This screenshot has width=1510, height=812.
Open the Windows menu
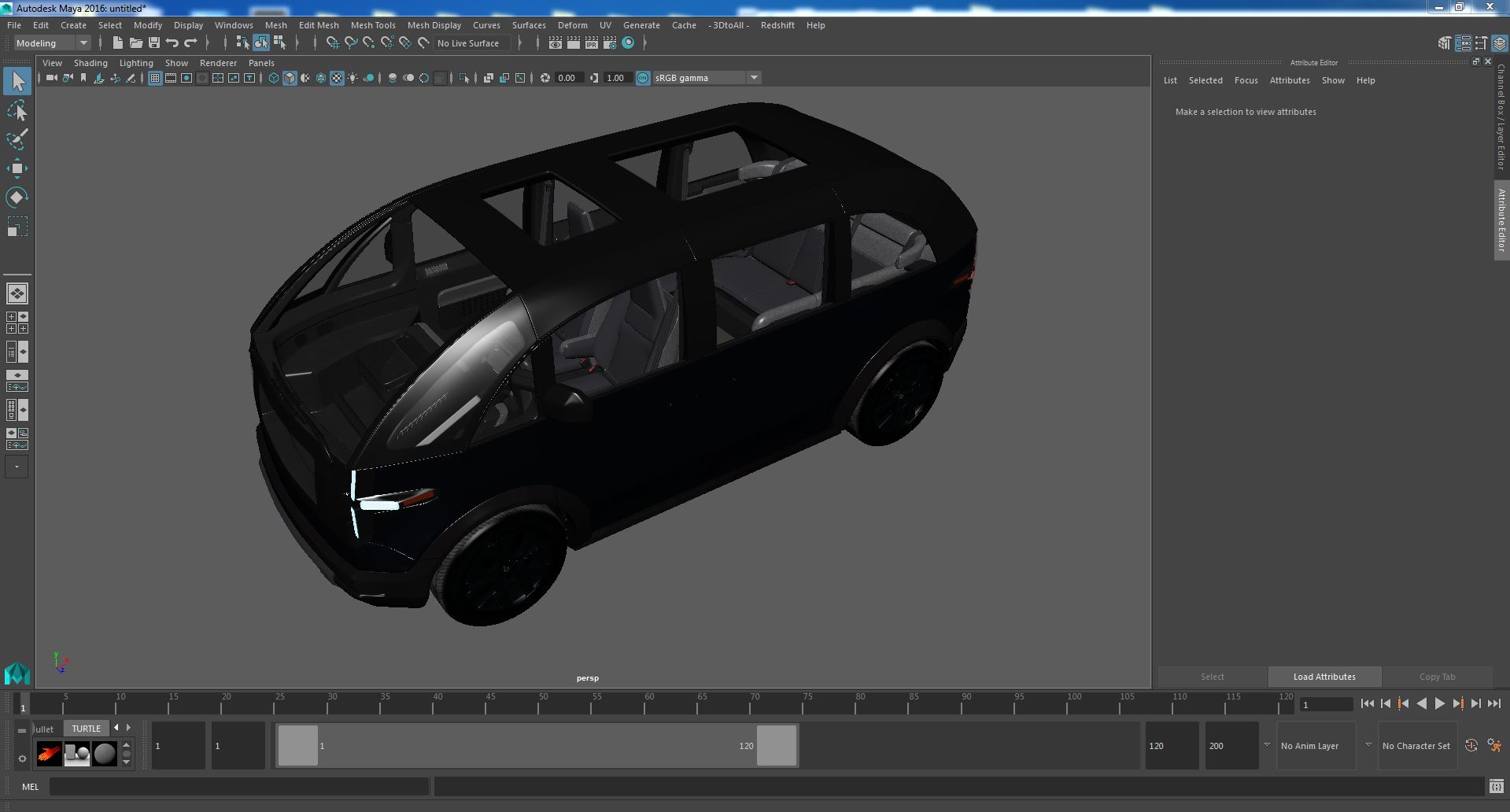point(234,25)
